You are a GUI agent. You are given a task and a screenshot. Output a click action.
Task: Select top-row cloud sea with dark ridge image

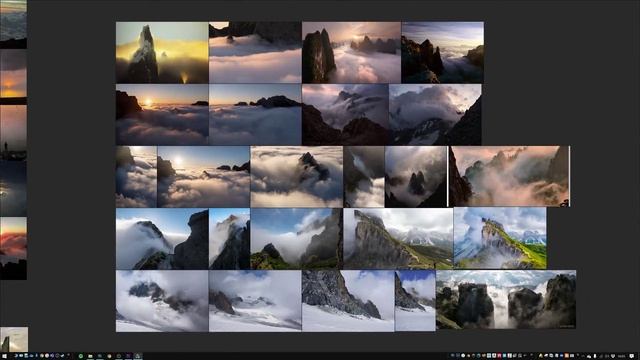click(x=255, y=53)
